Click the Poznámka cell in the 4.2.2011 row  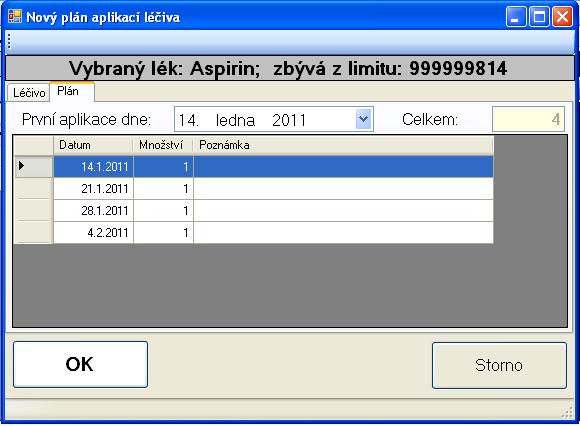[x=343, y=232]
